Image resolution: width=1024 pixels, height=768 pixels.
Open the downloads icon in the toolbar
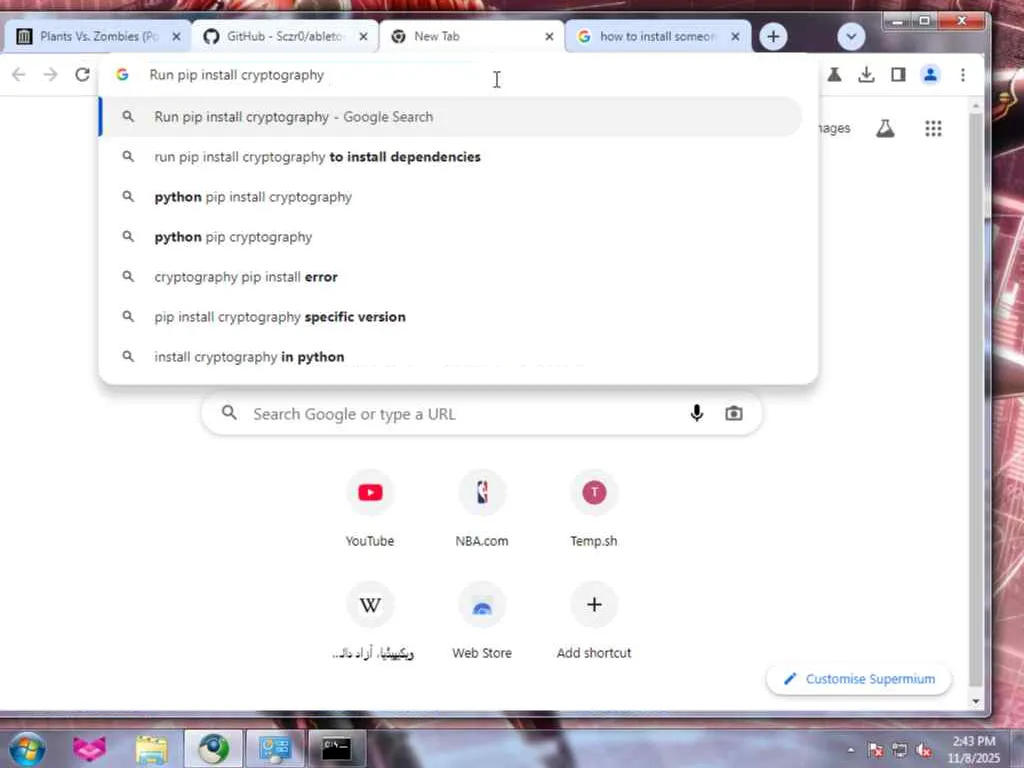867,74
